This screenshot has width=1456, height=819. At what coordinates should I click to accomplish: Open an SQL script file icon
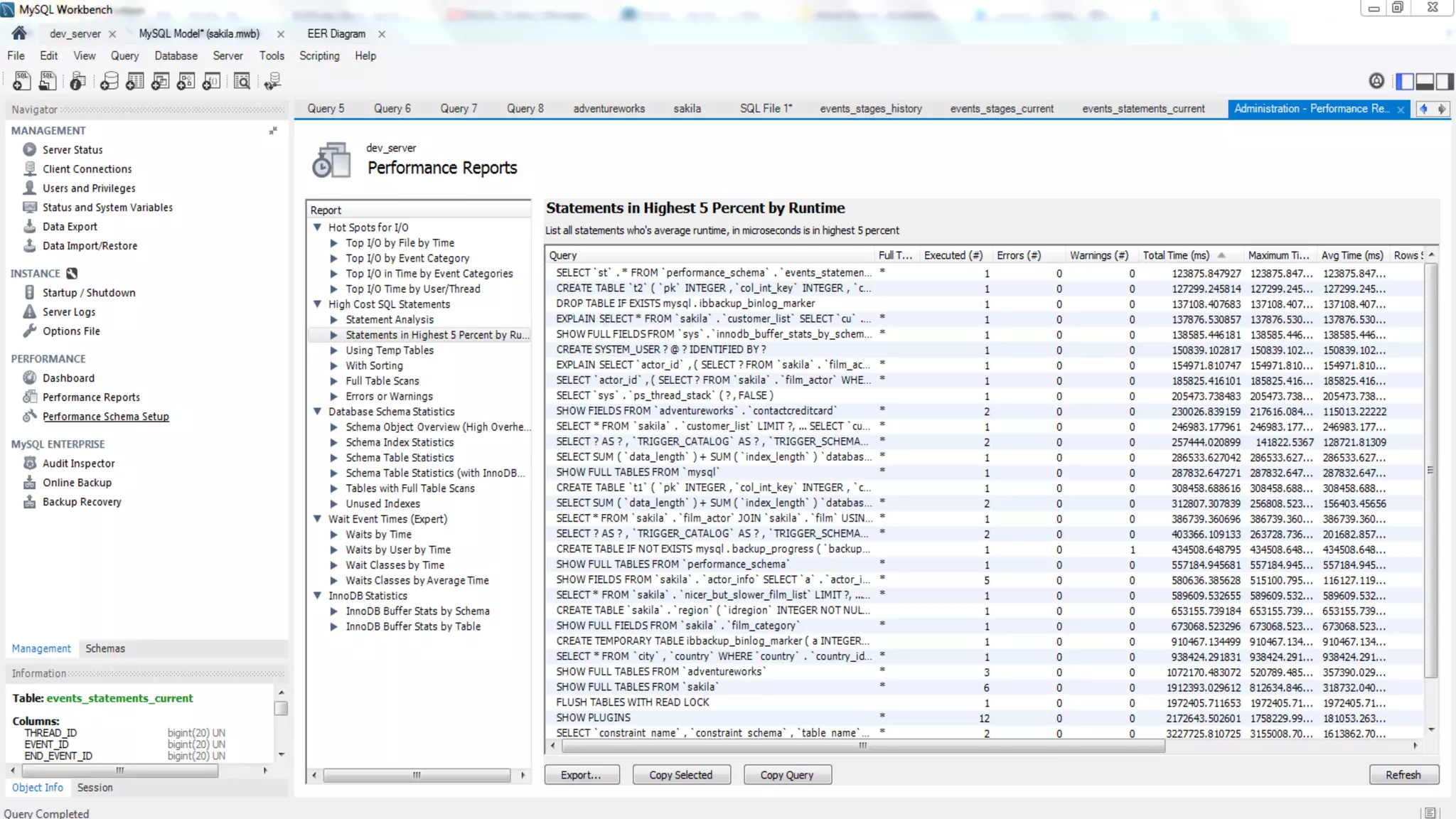point(48,81)
